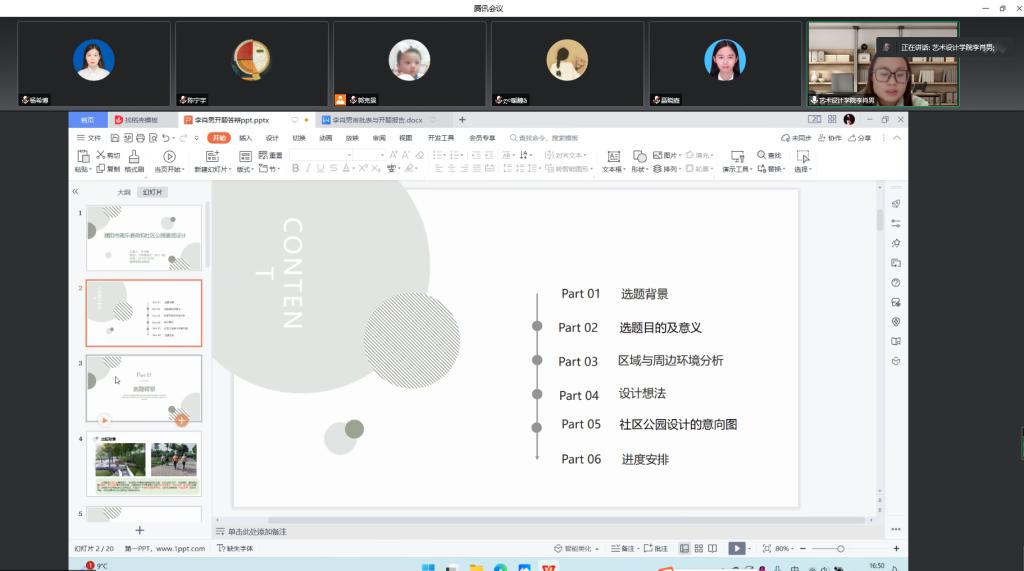The image size is (1024, 571).
Task: Collapse the slide panel with double-chevron icon
Action: point(75,191)
